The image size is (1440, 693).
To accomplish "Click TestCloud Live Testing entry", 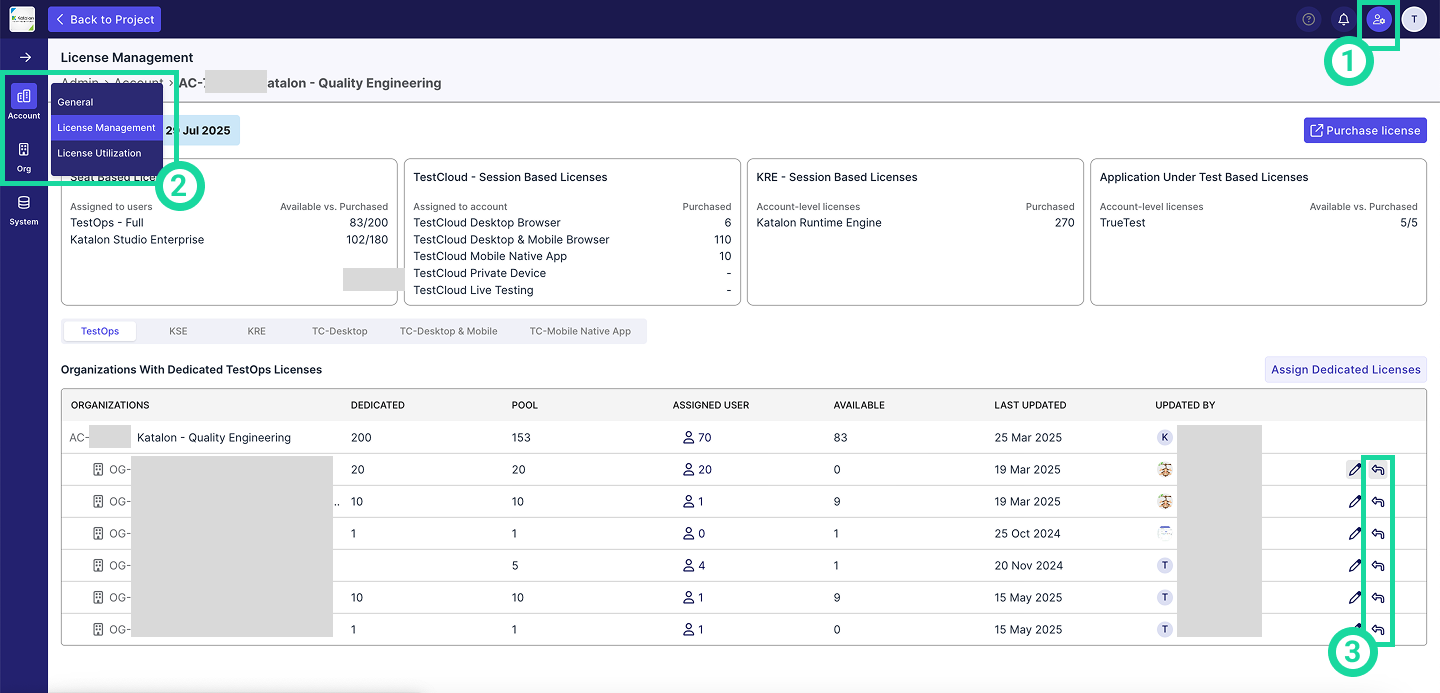I will click(x=473, y=290).
